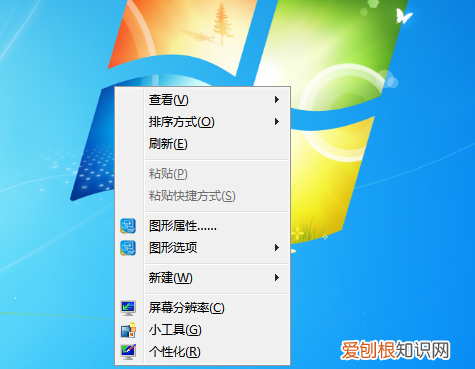Open the 查看(V) submenu entry

202,100
